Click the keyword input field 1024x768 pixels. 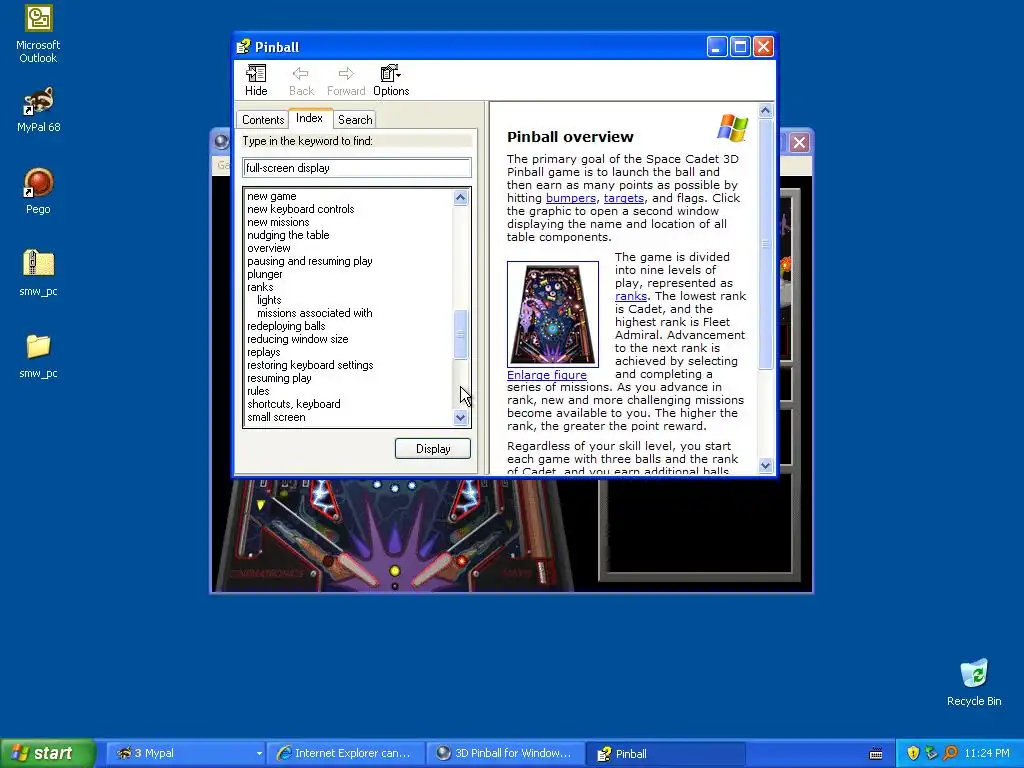[357, 168]
